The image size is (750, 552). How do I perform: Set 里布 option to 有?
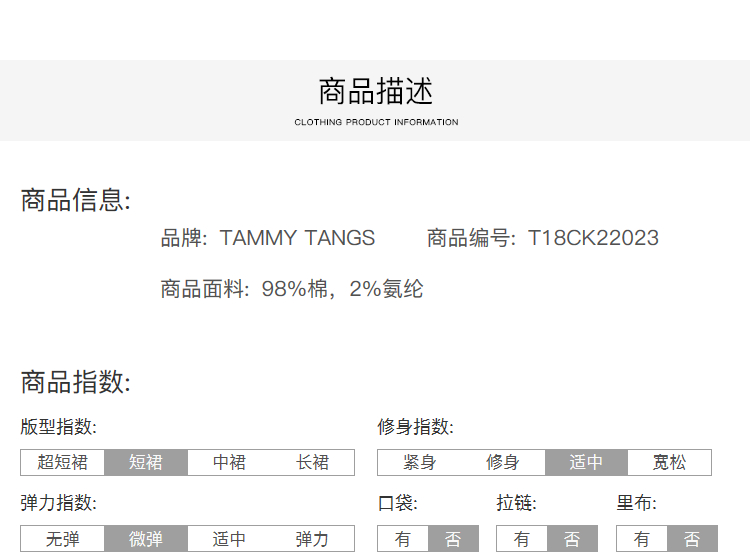[642, 539]
